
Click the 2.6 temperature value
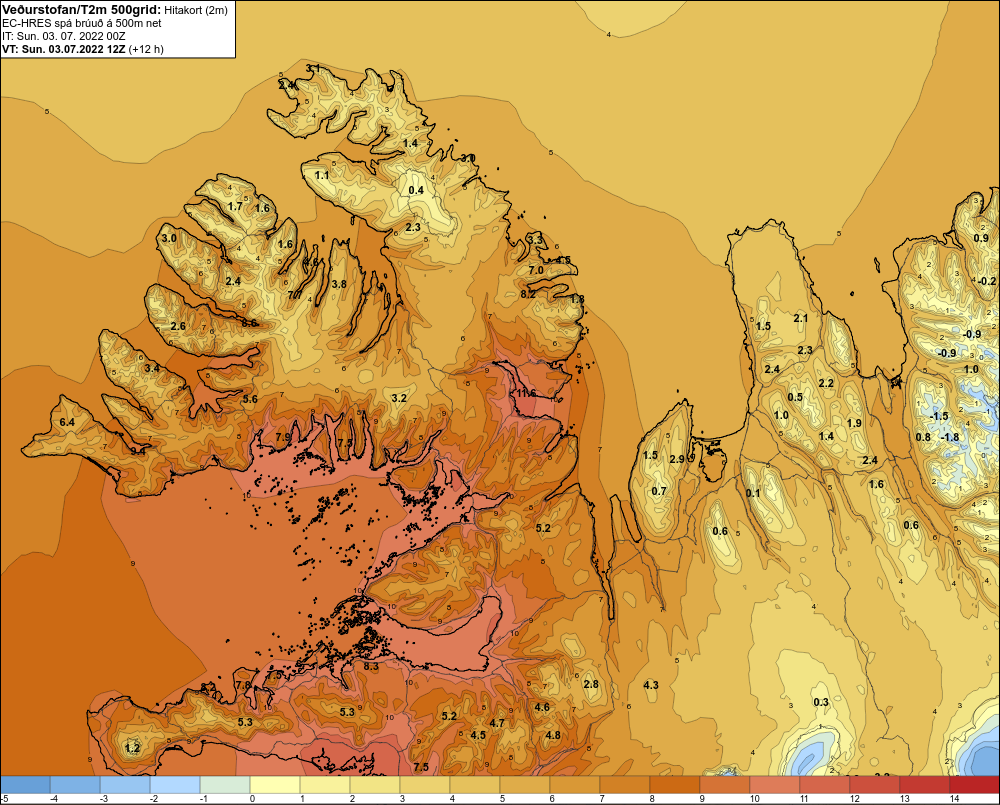click(178, 326)
